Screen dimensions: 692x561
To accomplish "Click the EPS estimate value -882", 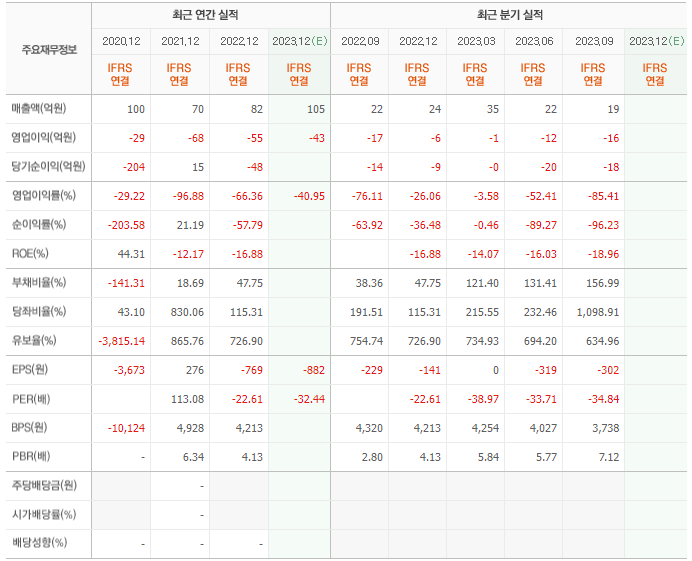I will click(x=314, y=370).
